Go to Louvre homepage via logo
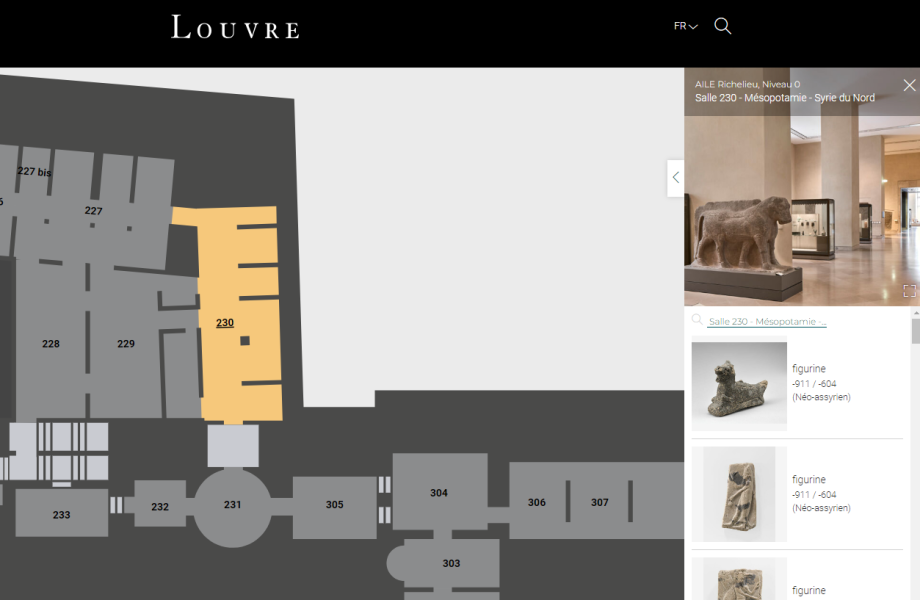 click(x=235, y=27)
